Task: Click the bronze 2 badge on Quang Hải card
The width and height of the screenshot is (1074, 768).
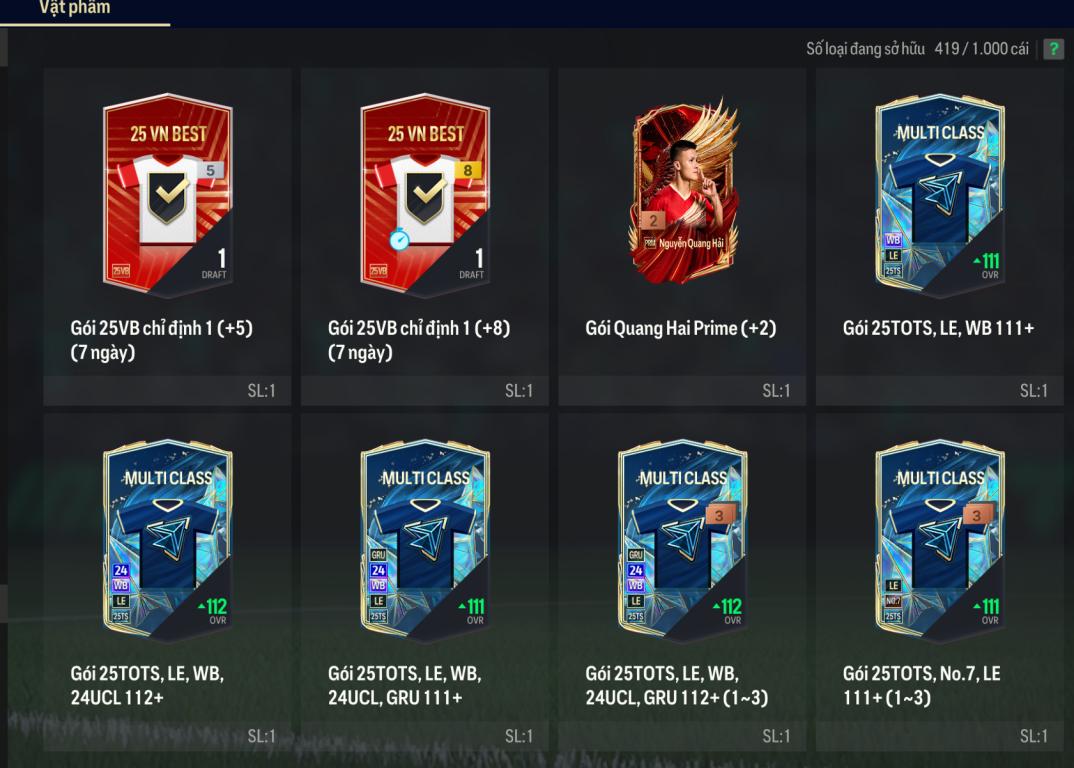Action: coord(653,220)
